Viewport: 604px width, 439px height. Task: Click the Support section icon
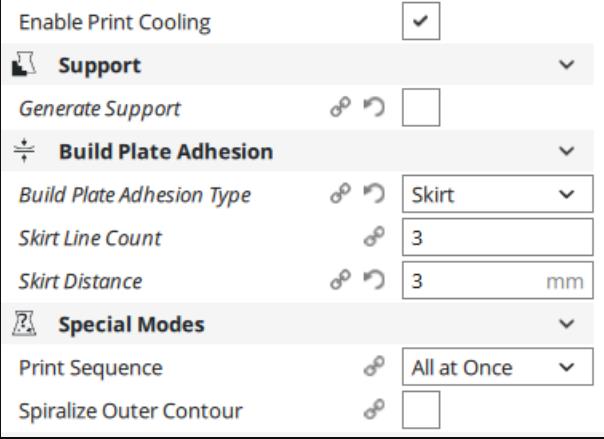pos(24,64)
